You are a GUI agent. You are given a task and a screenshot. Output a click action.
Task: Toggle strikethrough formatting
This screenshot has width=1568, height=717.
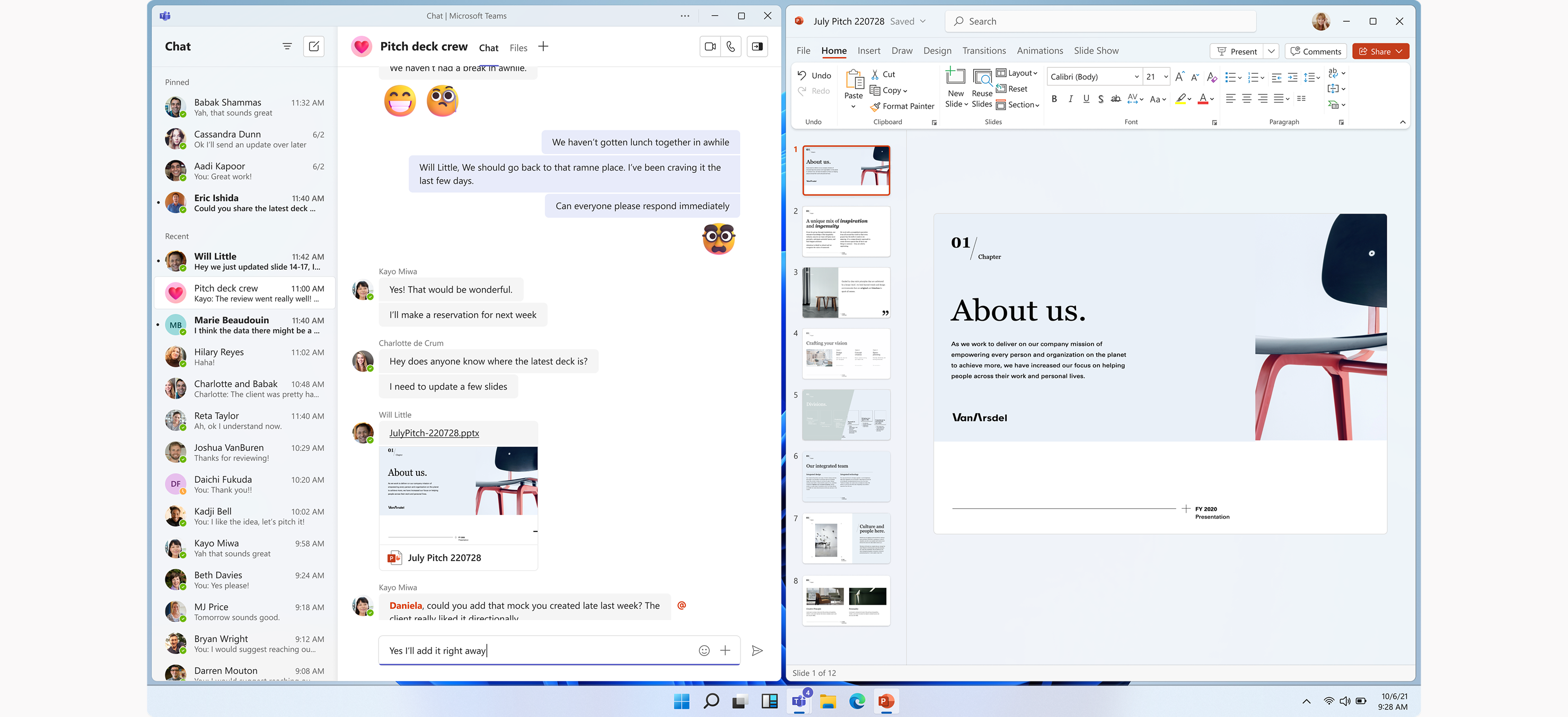click(x=1115, y=99)
